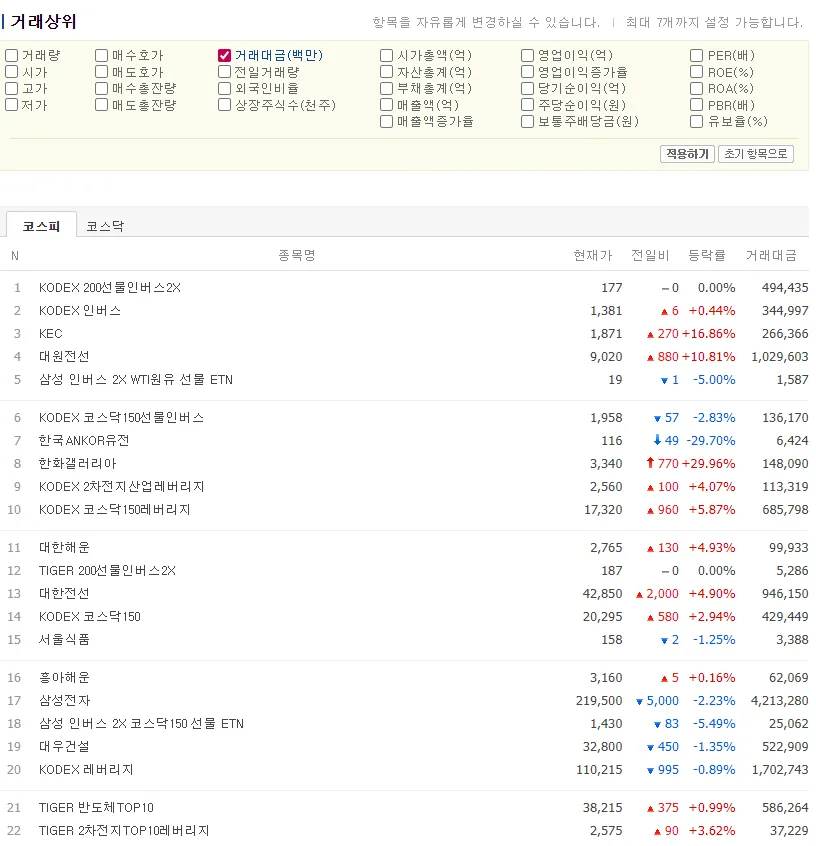
Task: Check the PBR(배) checkbox
Action: tap(697, 105)
